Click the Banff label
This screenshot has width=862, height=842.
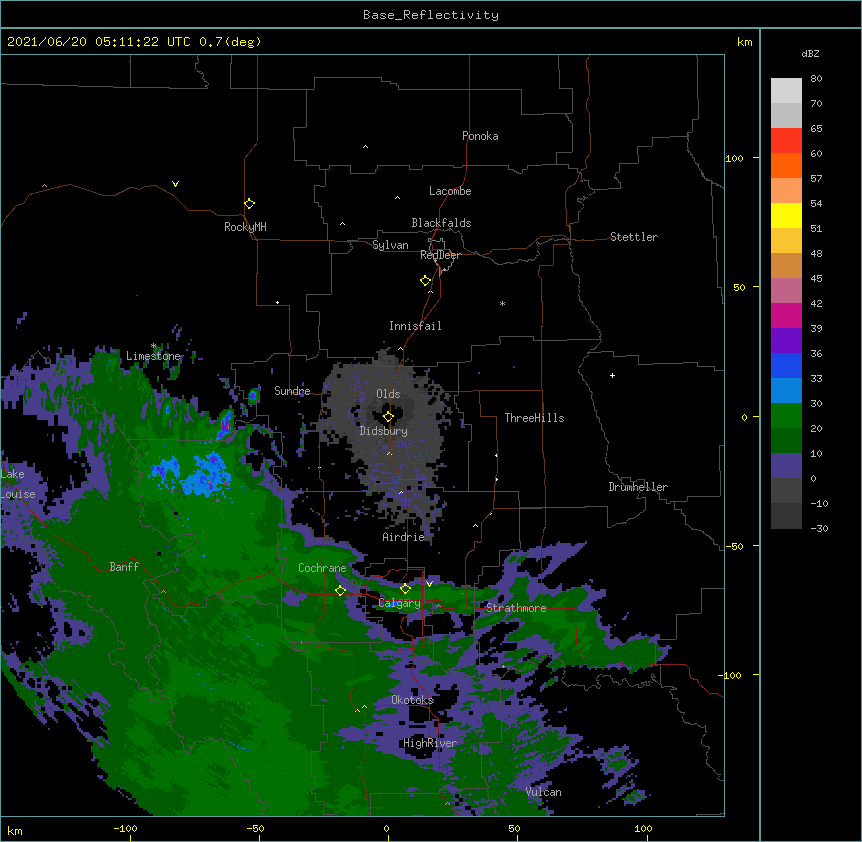point(124,567)
